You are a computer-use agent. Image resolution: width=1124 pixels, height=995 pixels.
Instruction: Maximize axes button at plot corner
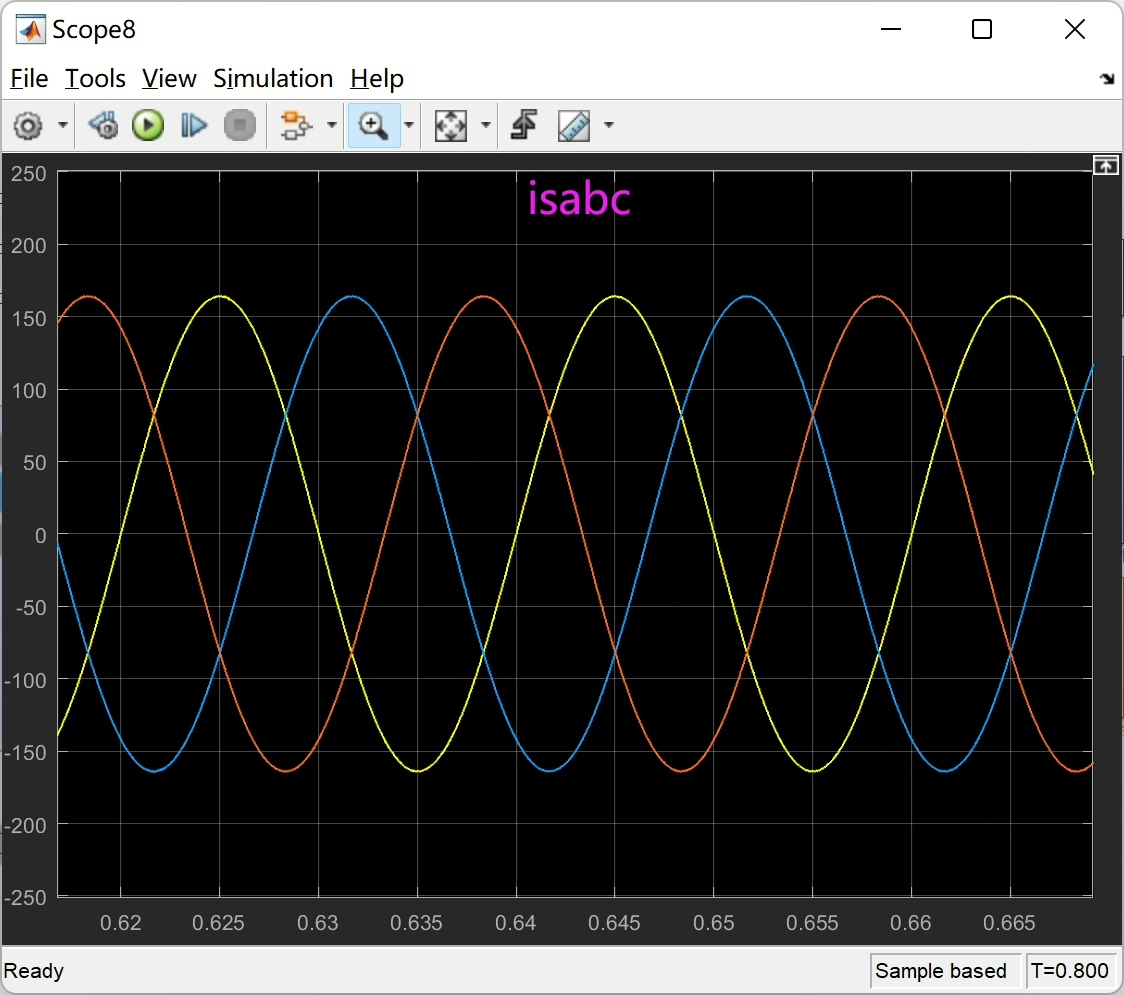click(x=1106, y=166)
